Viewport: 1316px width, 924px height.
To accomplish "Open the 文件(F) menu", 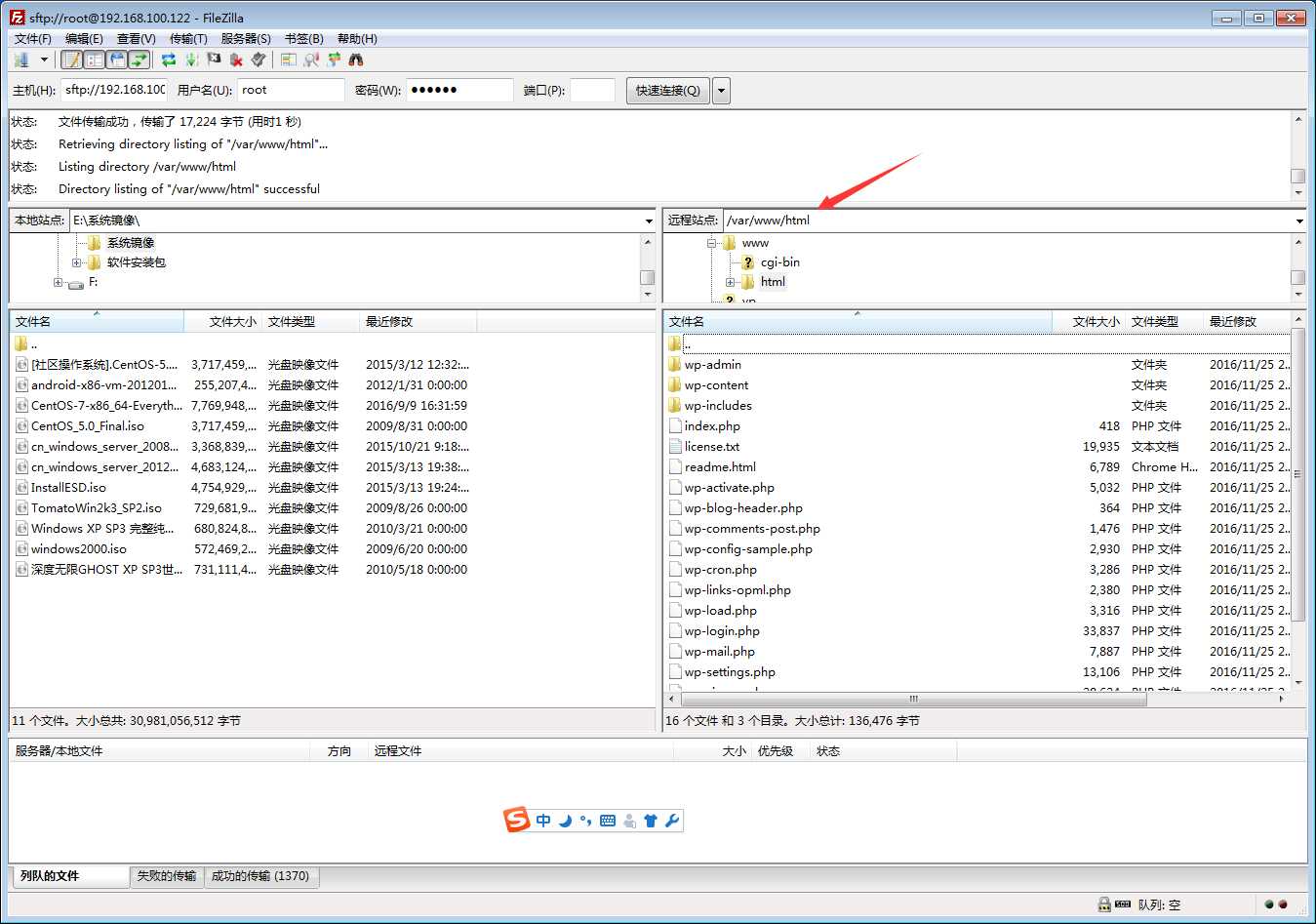I will click(x=33, y=39).
